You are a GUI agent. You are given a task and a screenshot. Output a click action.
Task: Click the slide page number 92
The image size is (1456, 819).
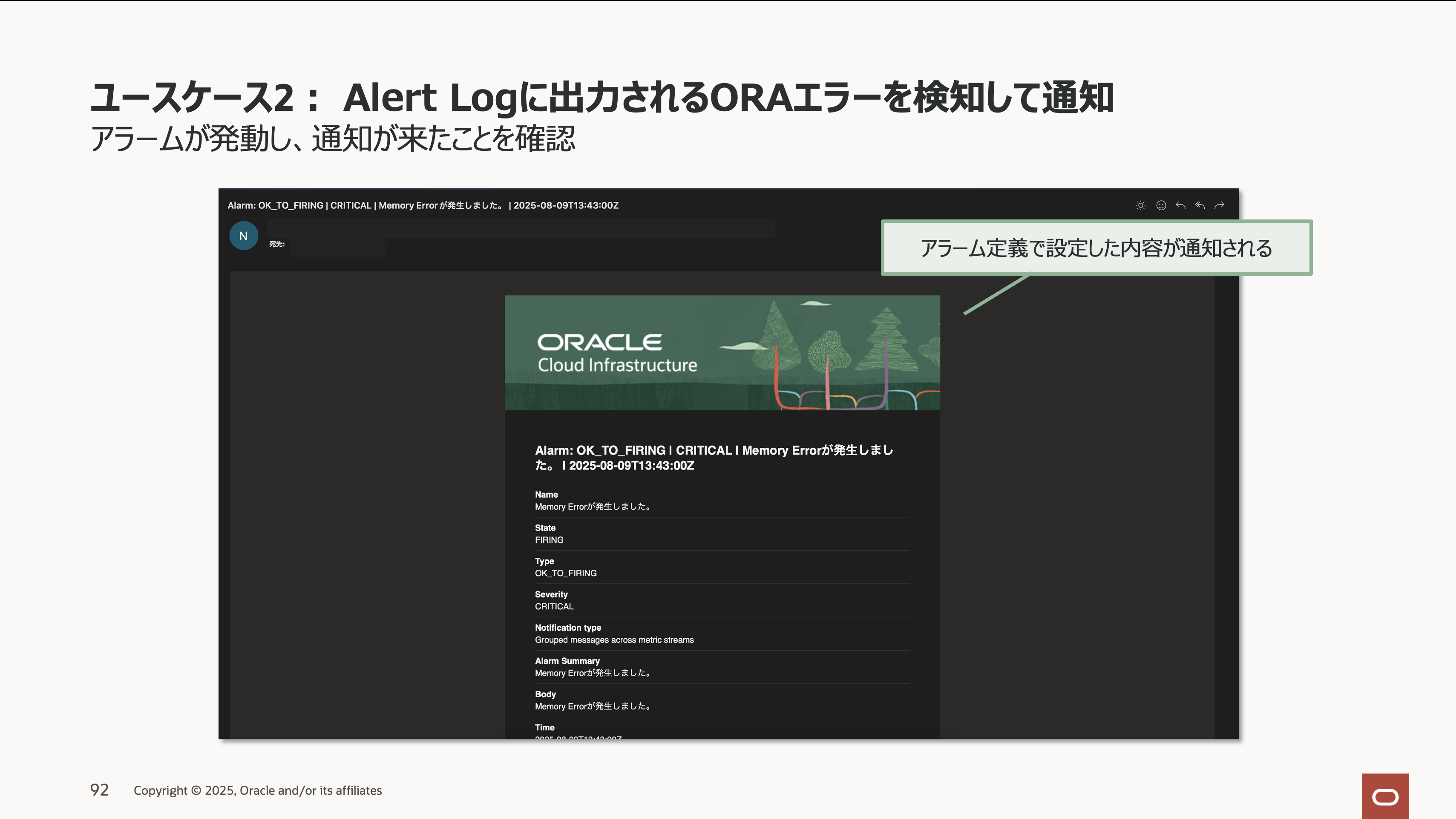[x=100, y=790]
